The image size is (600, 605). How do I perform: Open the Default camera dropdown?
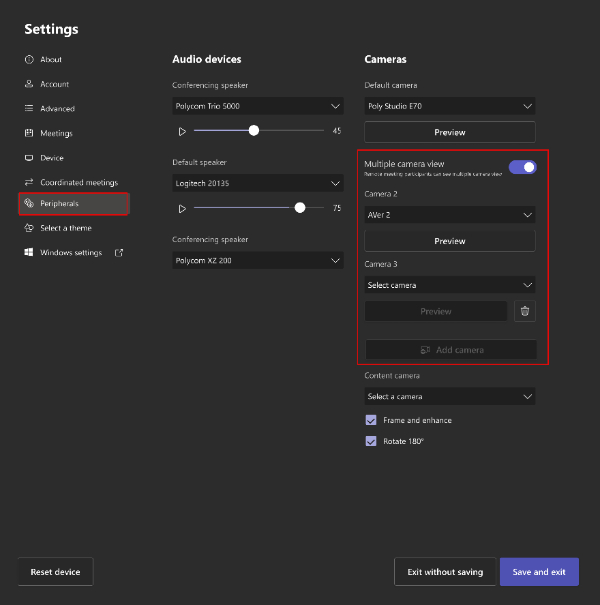point(449,106)
